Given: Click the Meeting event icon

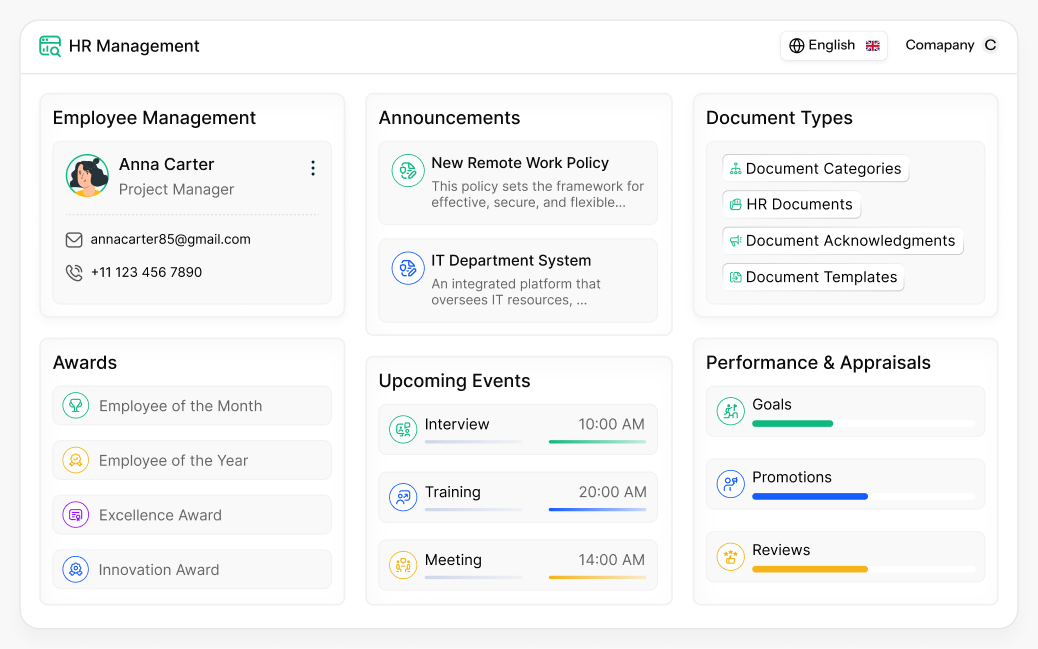Looking at the screenshot, I should (x=402, y=565).
